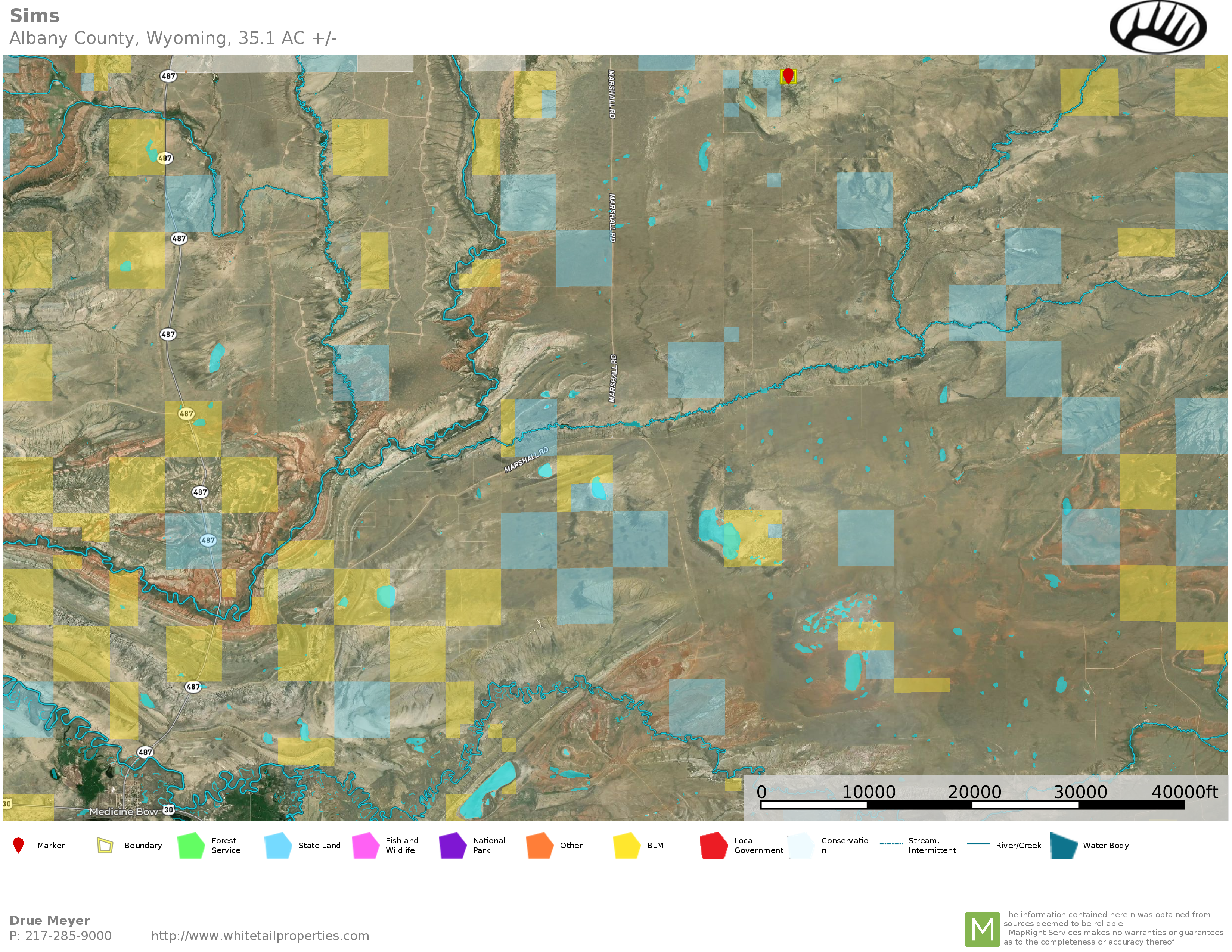
Task: Select the pink Fish and Wildlife swatch
Action: [x=366, y=845]
